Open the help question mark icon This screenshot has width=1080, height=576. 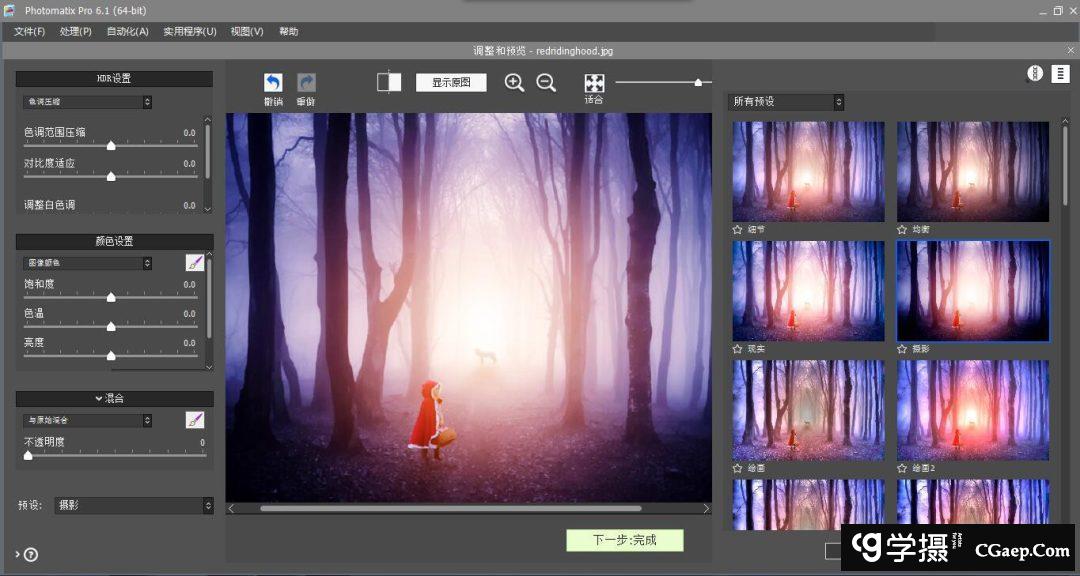pos(31,554)
